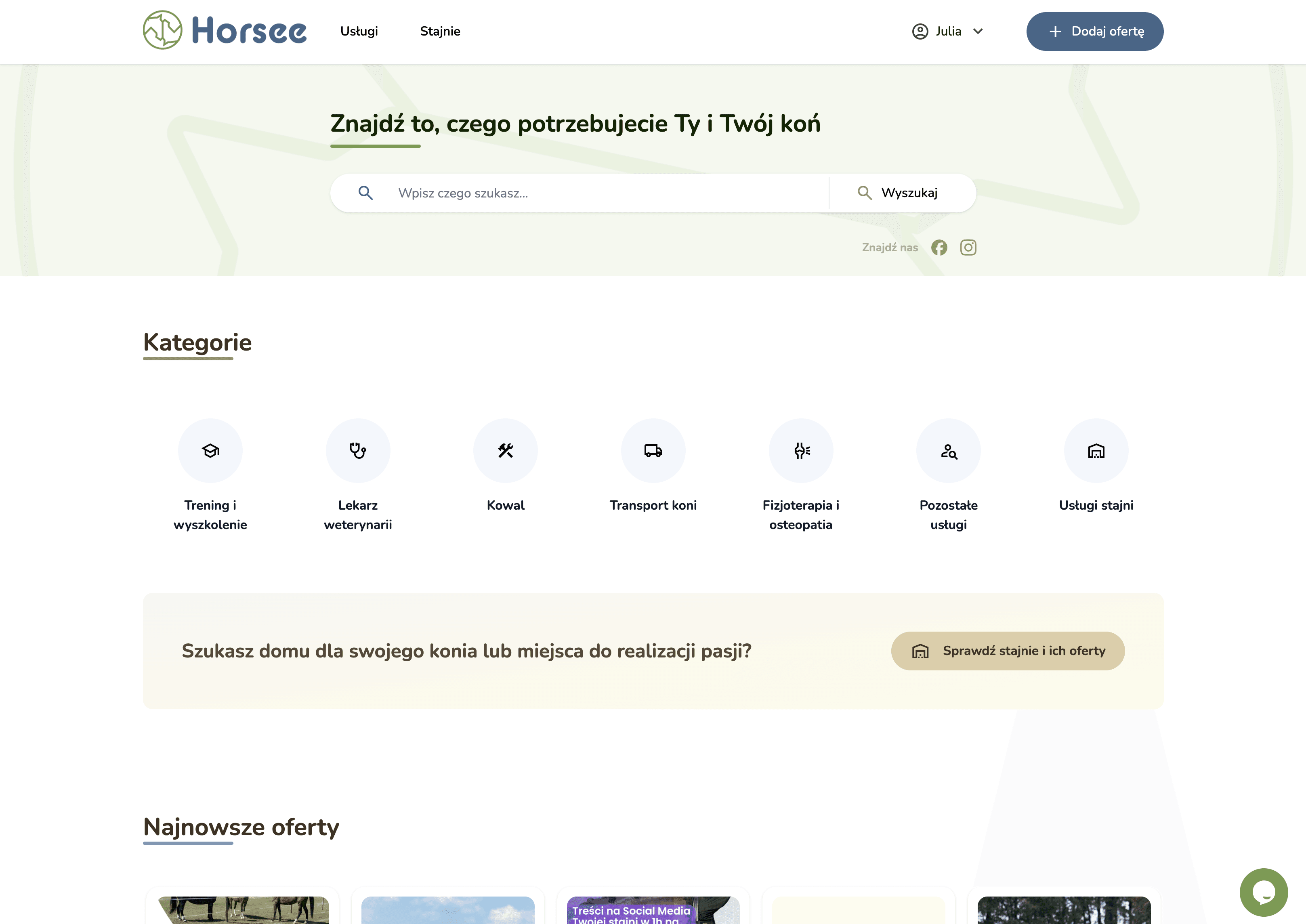This screenshot has width=1306, height=924.
Task: Select the Lekarz weterynarii stethoscope icon
Action: (x=358, y=451)
